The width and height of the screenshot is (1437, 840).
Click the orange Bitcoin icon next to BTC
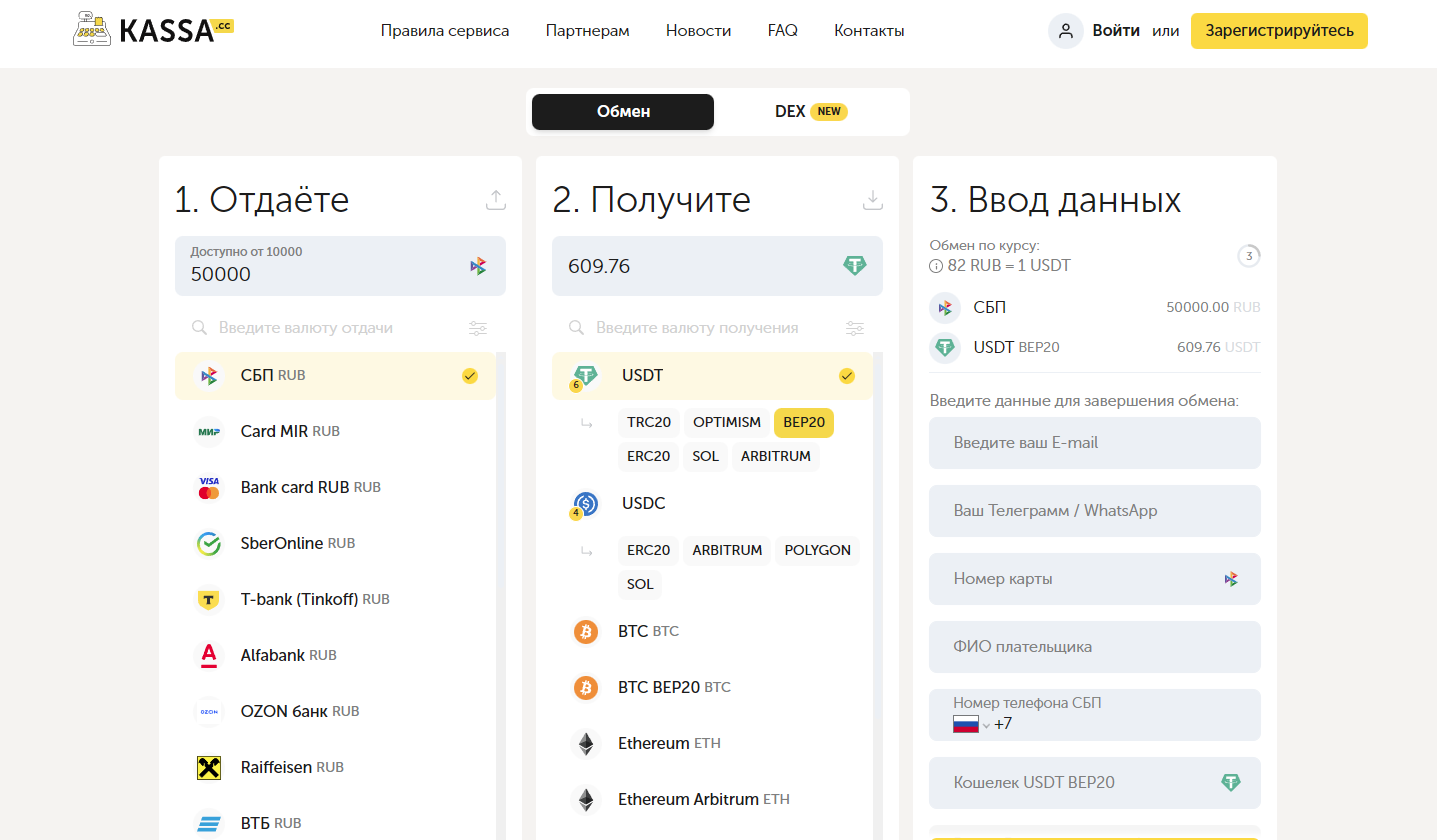coord(585,631)
